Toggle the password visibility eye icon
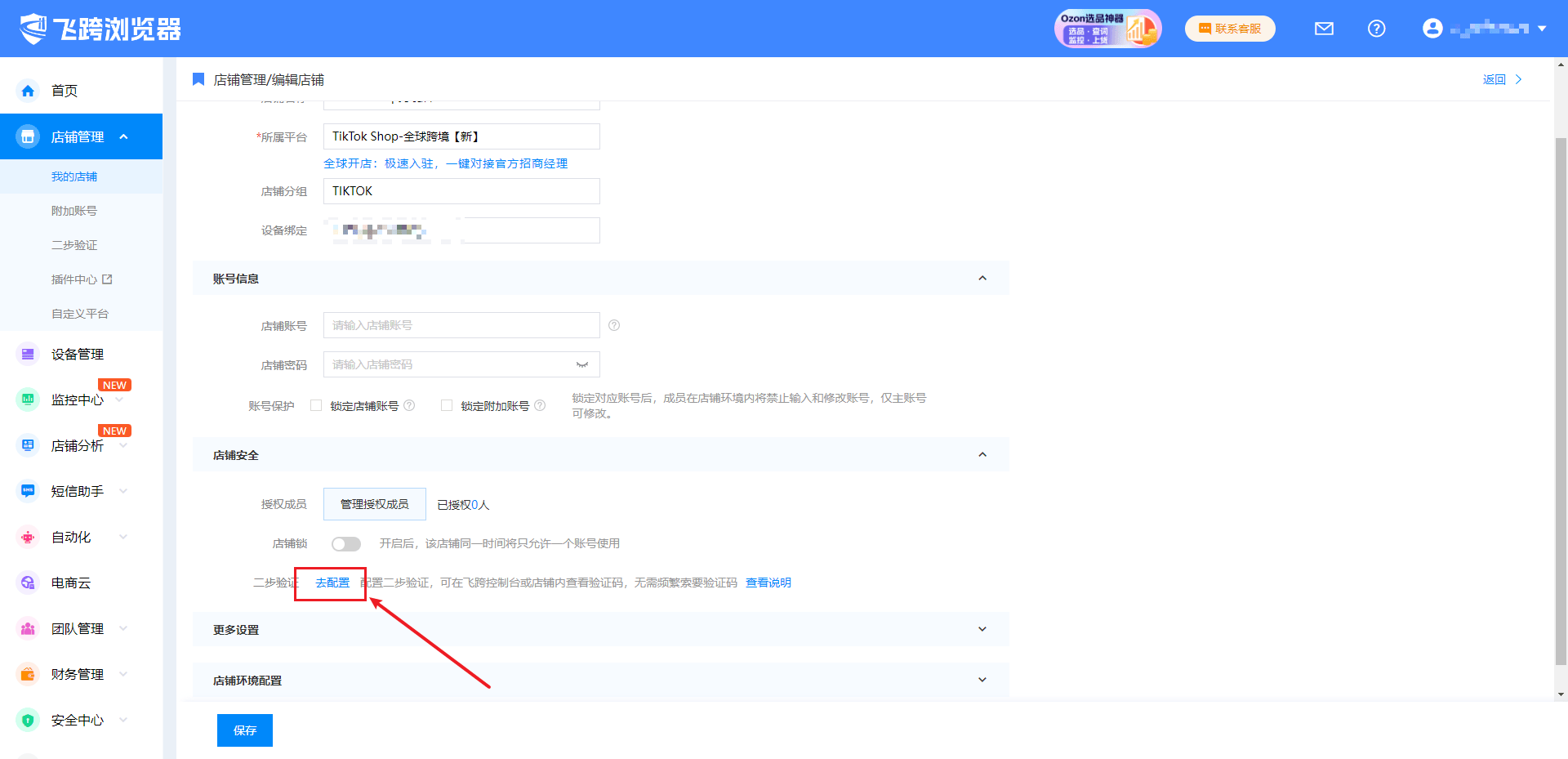Viewport: 1568px width, 759px height. coord(582,364)
